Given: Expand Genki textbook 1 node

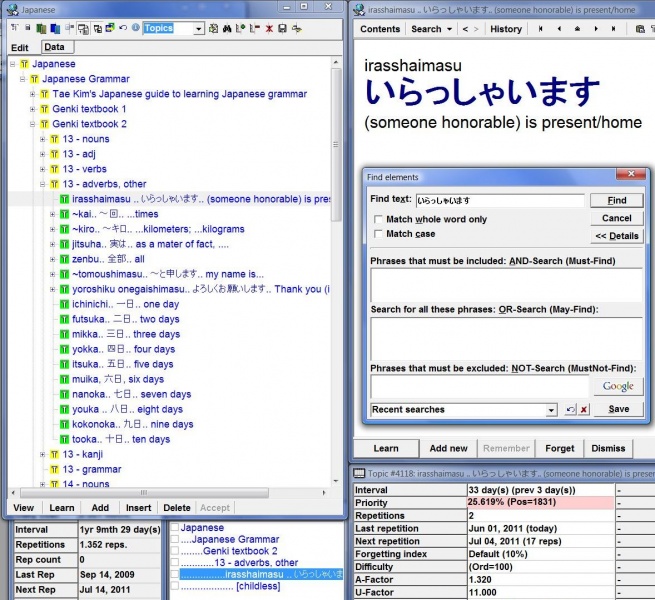Looking at the screenshot, I should click(33, 109).
